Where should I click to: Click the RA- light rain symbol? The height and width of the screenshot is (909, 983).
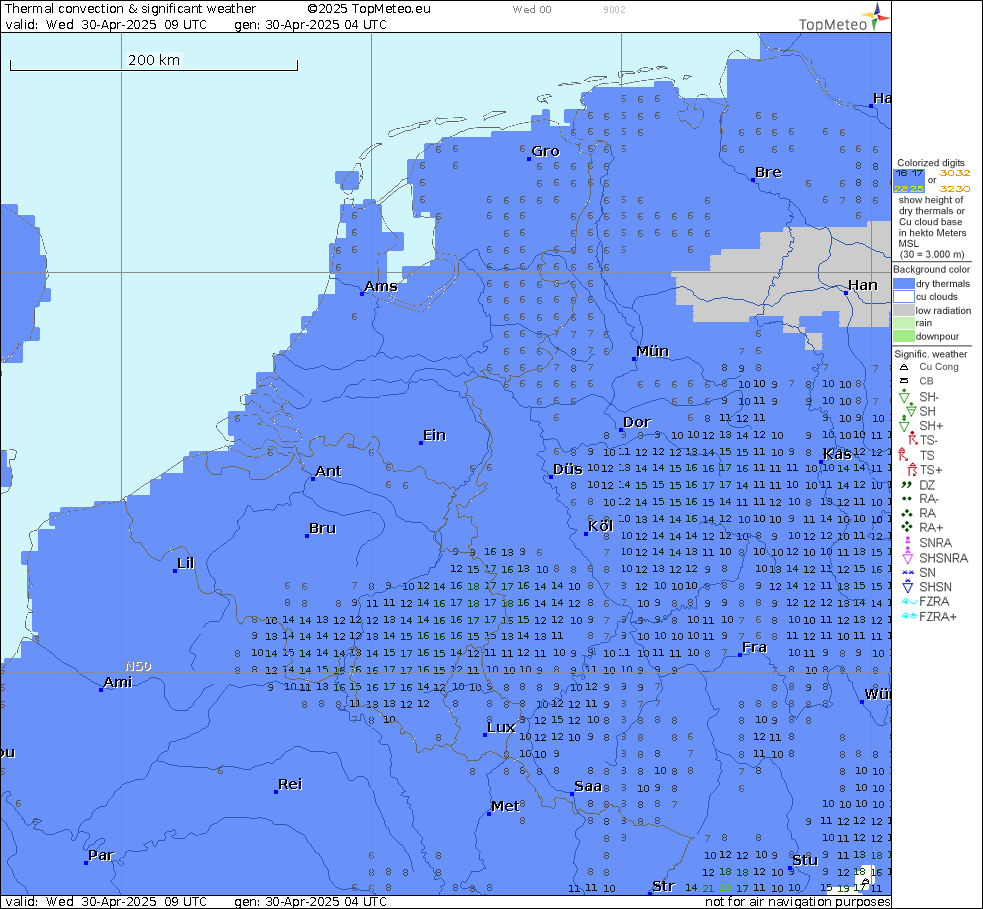tap(907, 499)
